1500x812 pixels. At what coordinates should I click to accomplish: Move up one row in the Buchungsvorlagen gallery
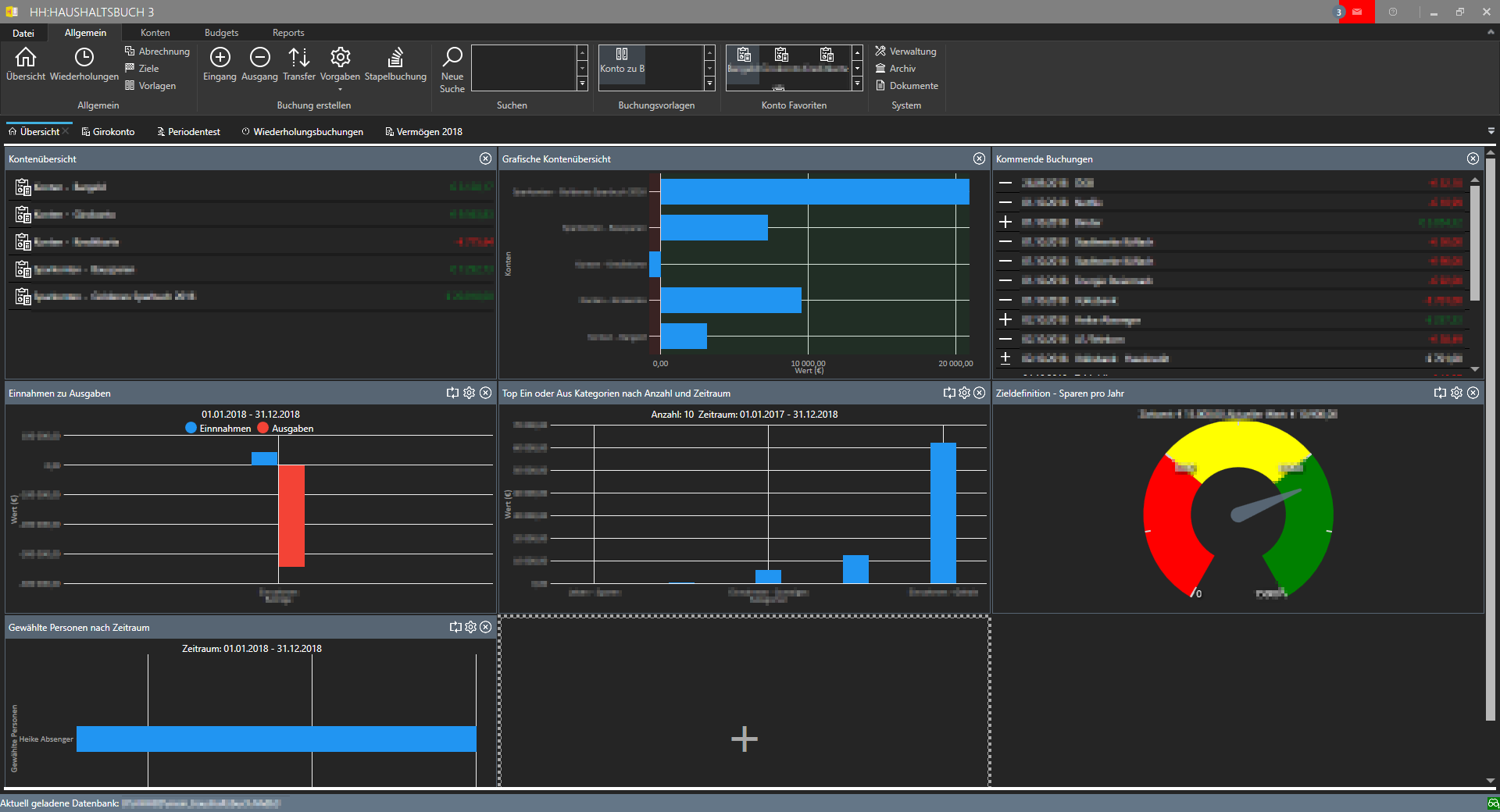709,52
